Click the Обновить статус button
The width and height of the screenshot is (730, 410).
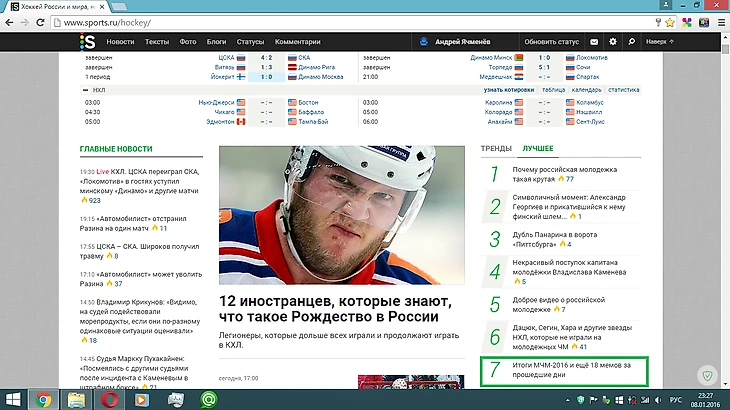point(551,42)
